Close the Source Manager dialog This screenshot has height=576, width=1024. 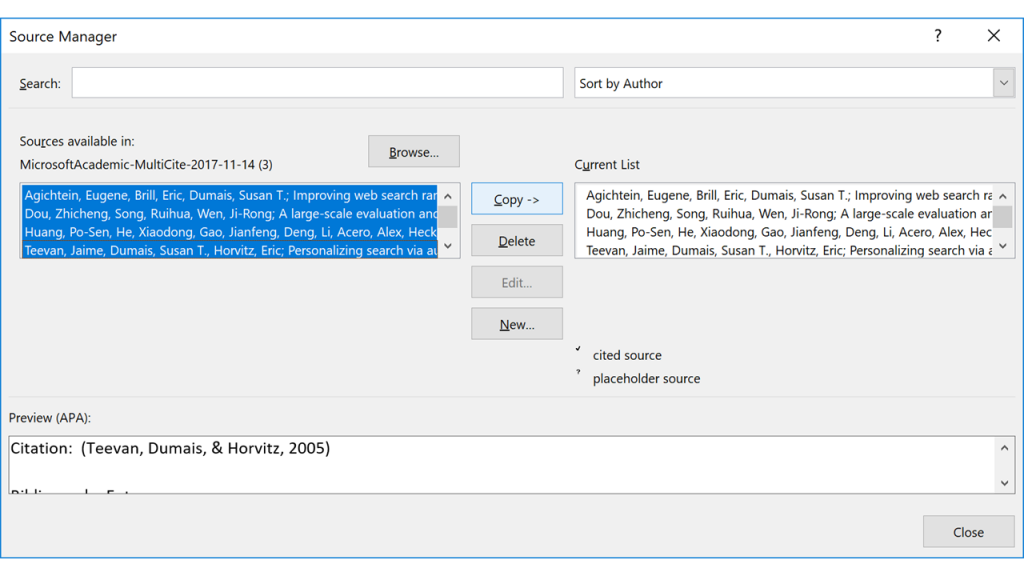[x=967, y=531]
